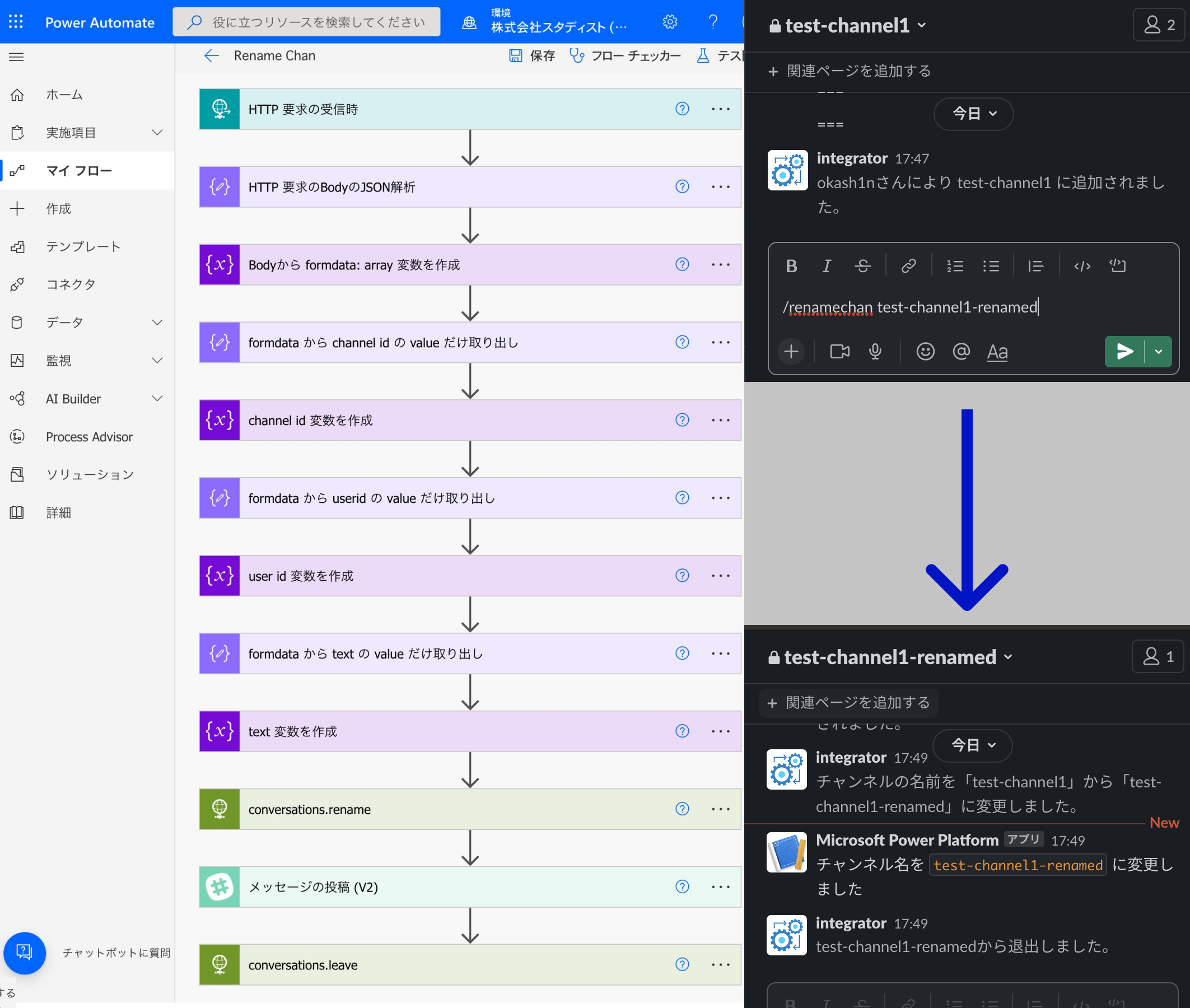The width and height of the screenshot is (1190, 1008).
Task: Toggle italic formatting in composer
Action: tap(826, 265)
